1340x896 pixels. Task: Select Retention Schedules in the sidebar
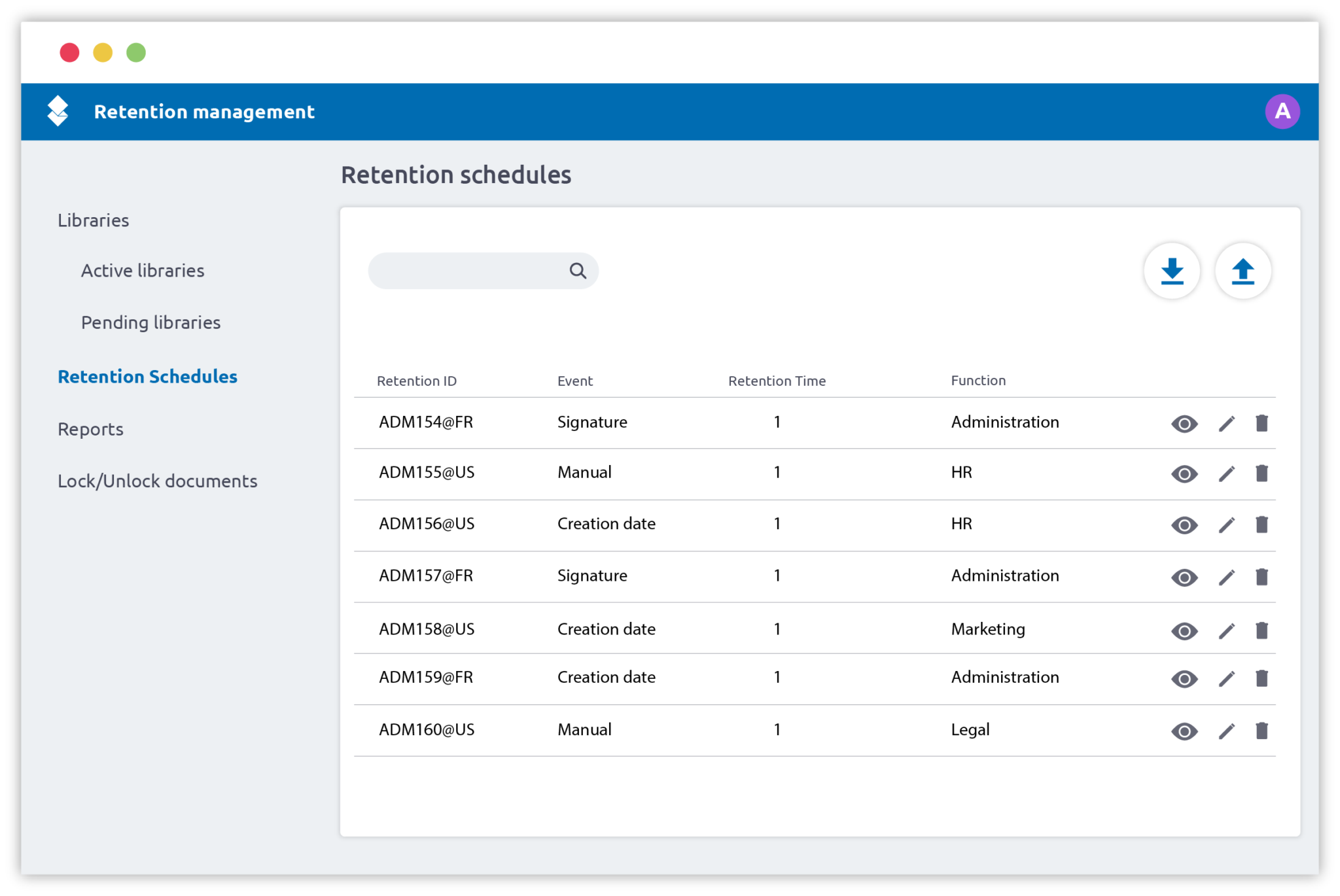(x=147, y=376)
